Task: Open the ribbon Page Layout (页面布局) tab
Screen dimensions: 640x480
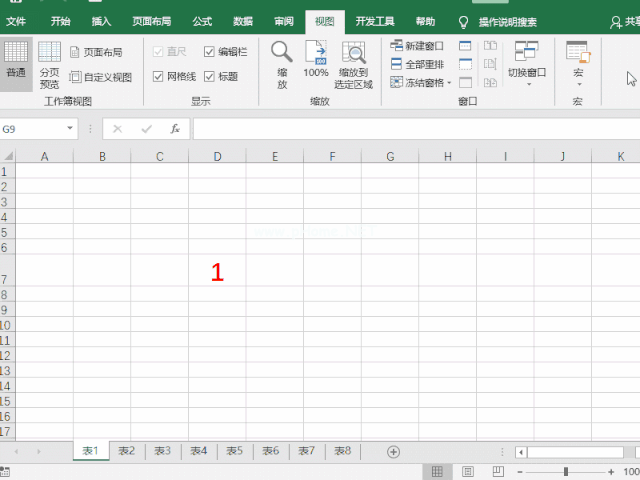Action: 151,22
